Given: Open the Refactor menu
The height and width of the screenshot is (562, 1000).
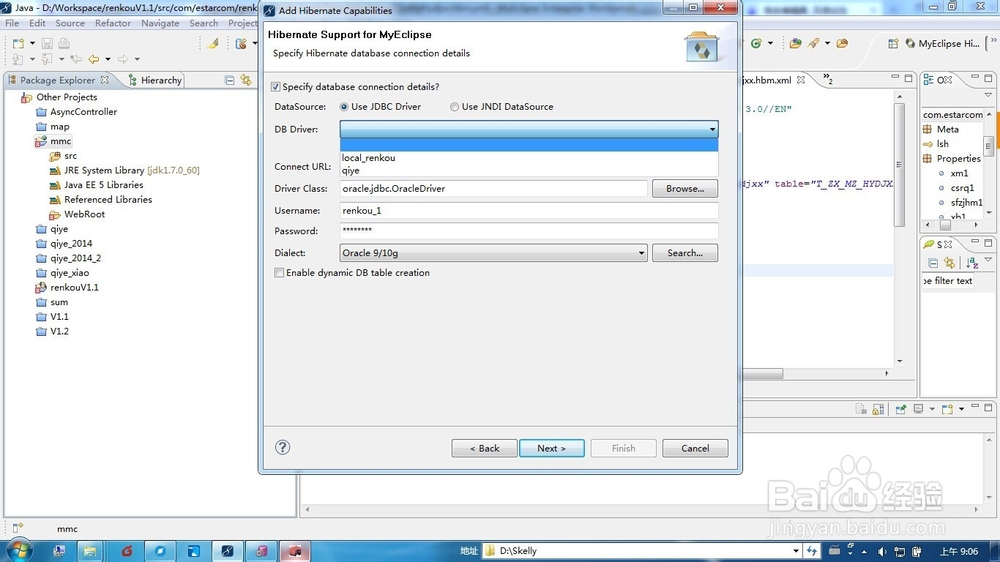Looking at the screenshot, I should 113,23.
